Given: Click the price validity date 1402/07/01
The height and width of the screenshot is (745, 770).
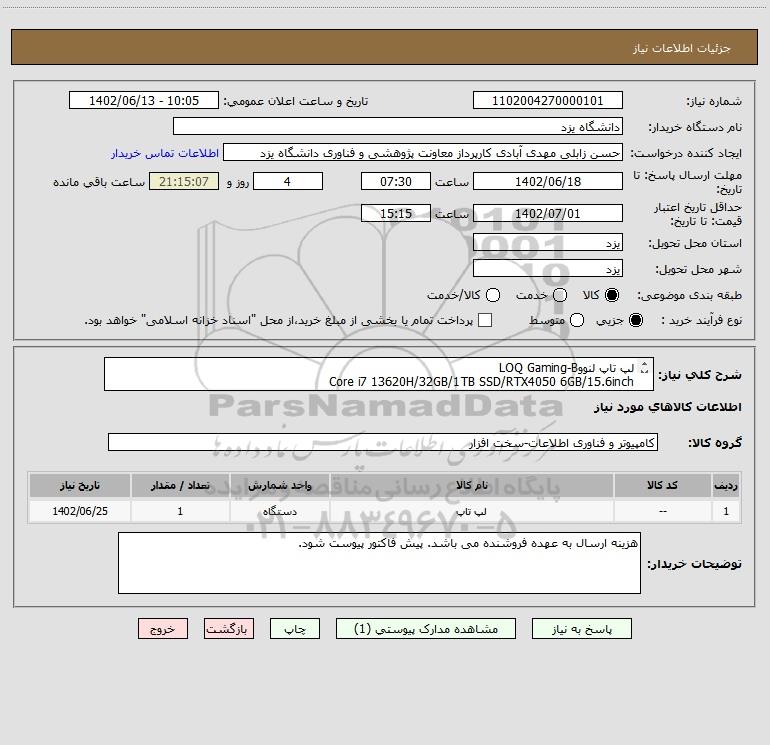Looking at the screenshot, I should 548,213.
